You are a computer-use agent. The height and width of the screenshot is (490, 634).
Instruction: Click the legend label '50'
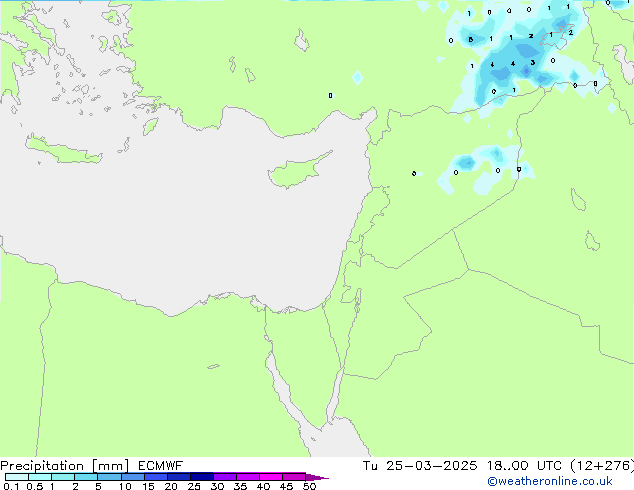(x=309, y=486)
